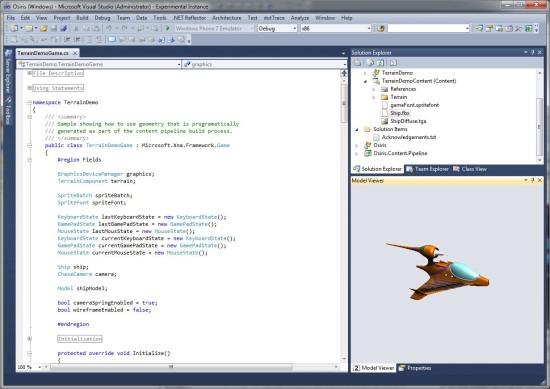Expand the TerrainDemo project node

pos(365,73)
